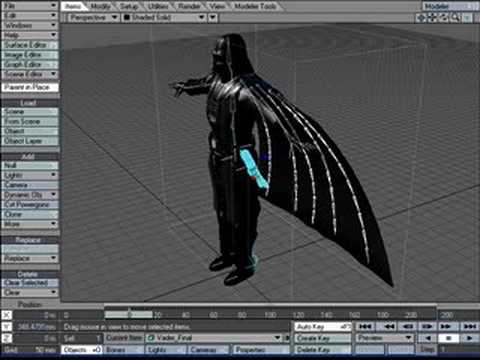This screenshot has height=360, width=480.
Task: Toggle Parent in Place
Action: click(30, 87)
